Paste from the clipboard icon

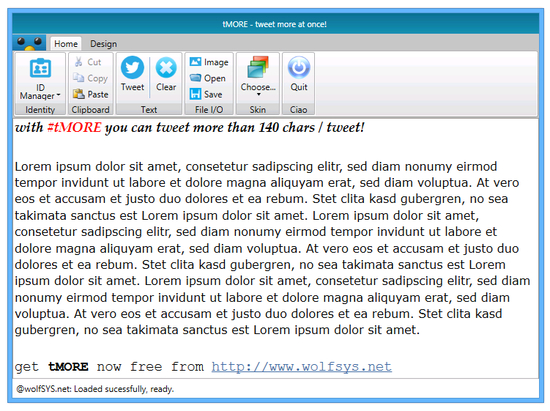pos(79,94)
